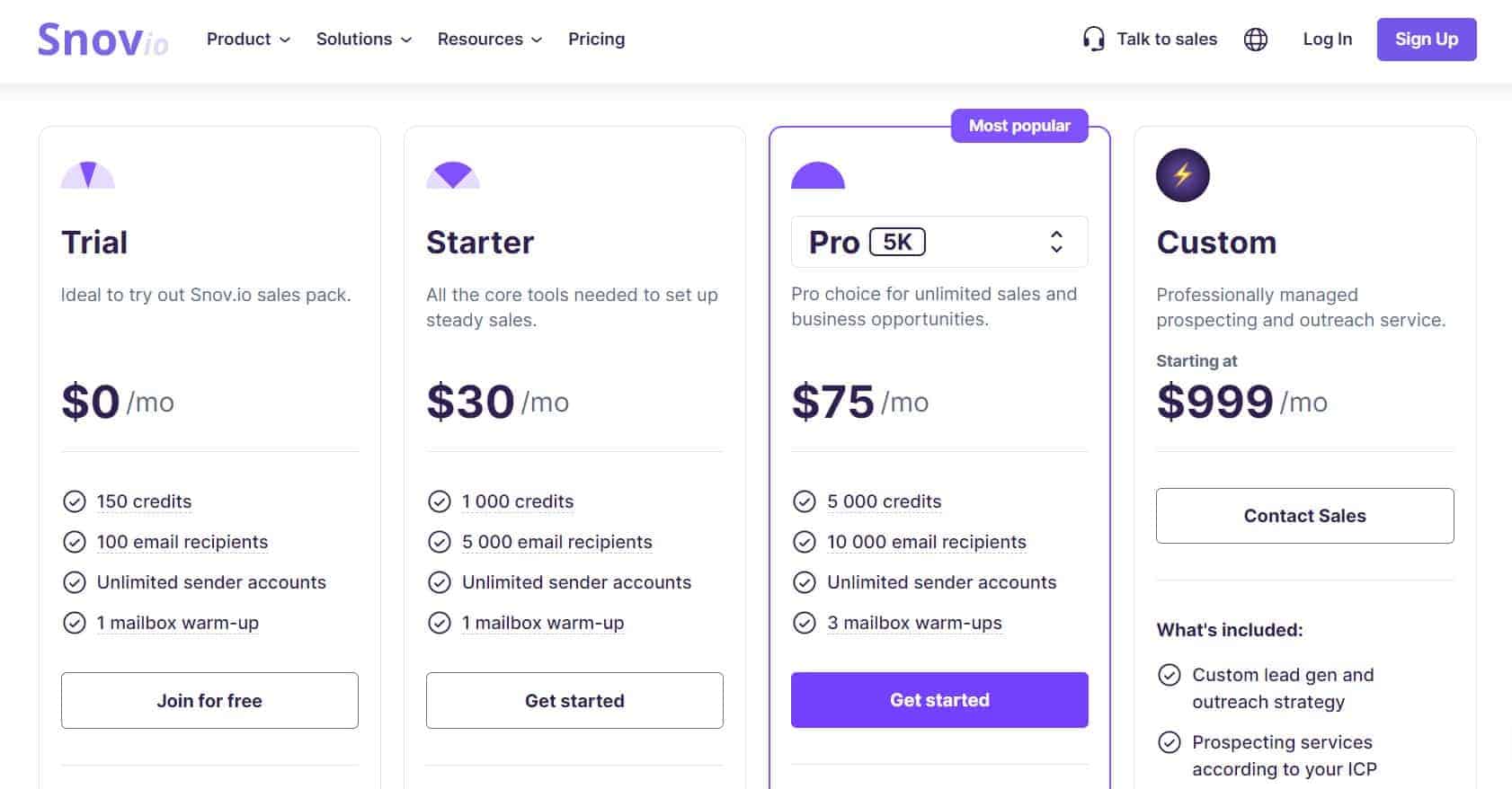Click the Snov.io logo

click(x=102, y=40)
